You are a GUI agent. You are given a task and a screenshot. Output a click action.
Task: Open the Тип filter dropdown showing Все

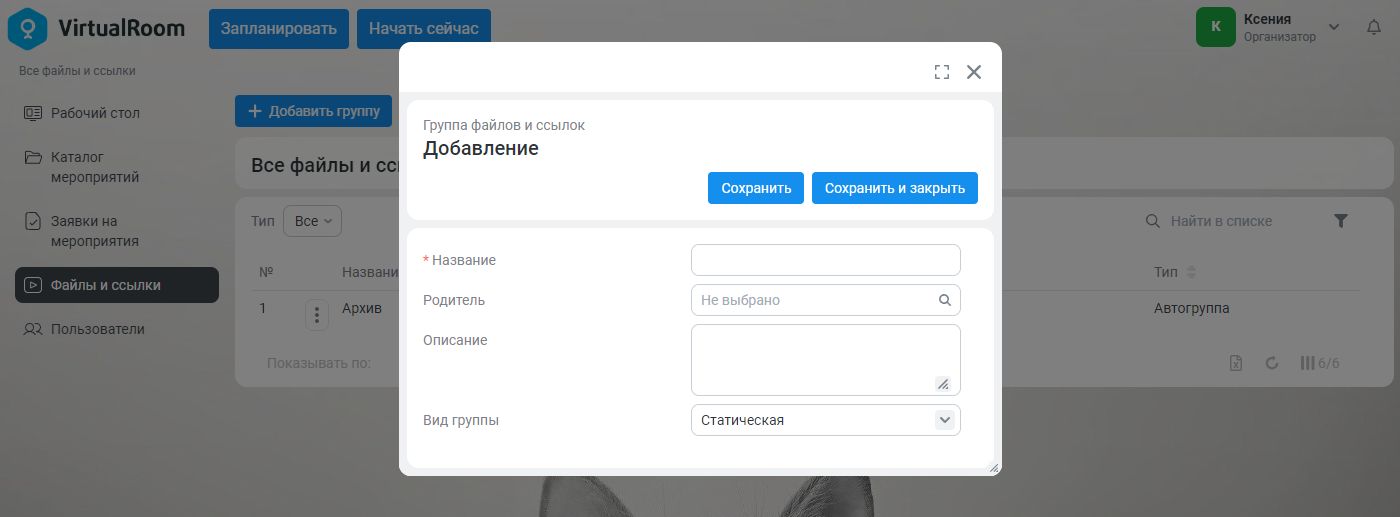[x=312, y=221]
